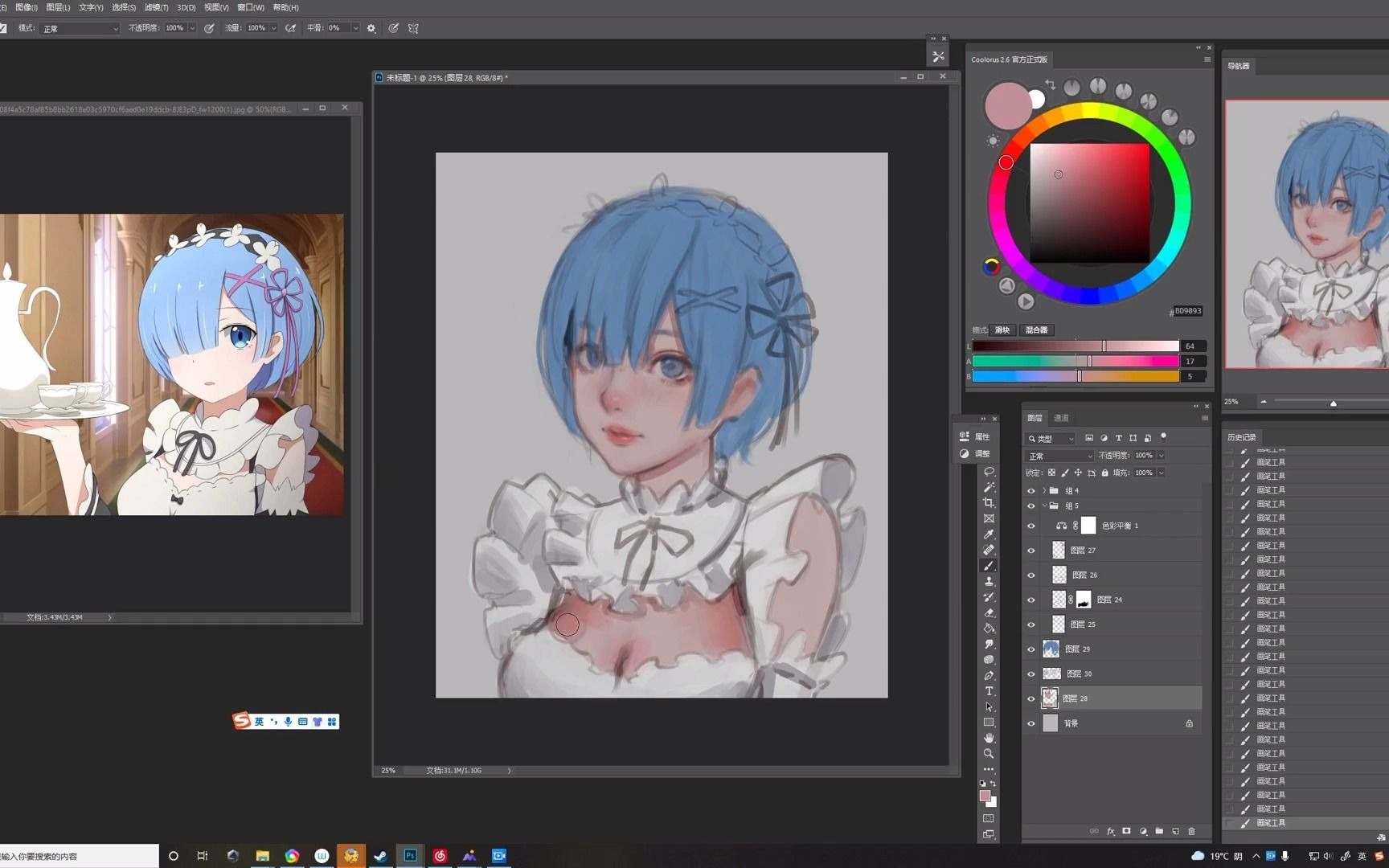Select the Zoom tool
Image resolution: width=1389 pixels, height=868 pixels.
(989, 754)
